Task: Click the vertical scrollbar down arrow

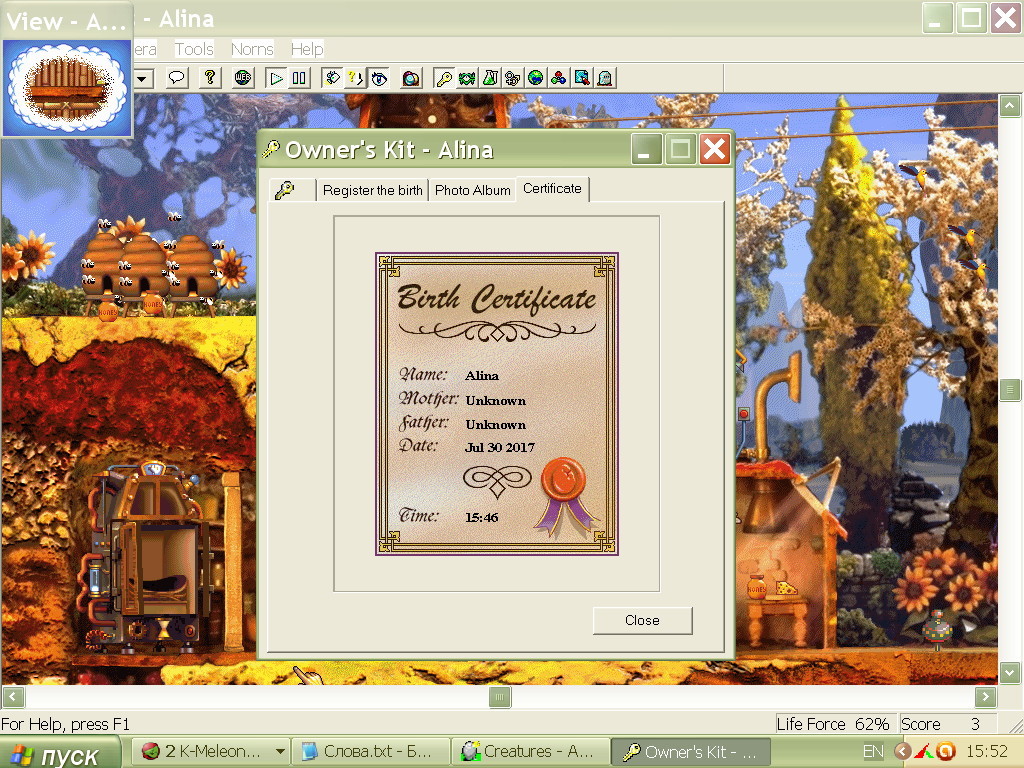Action: click(1010, 672)
